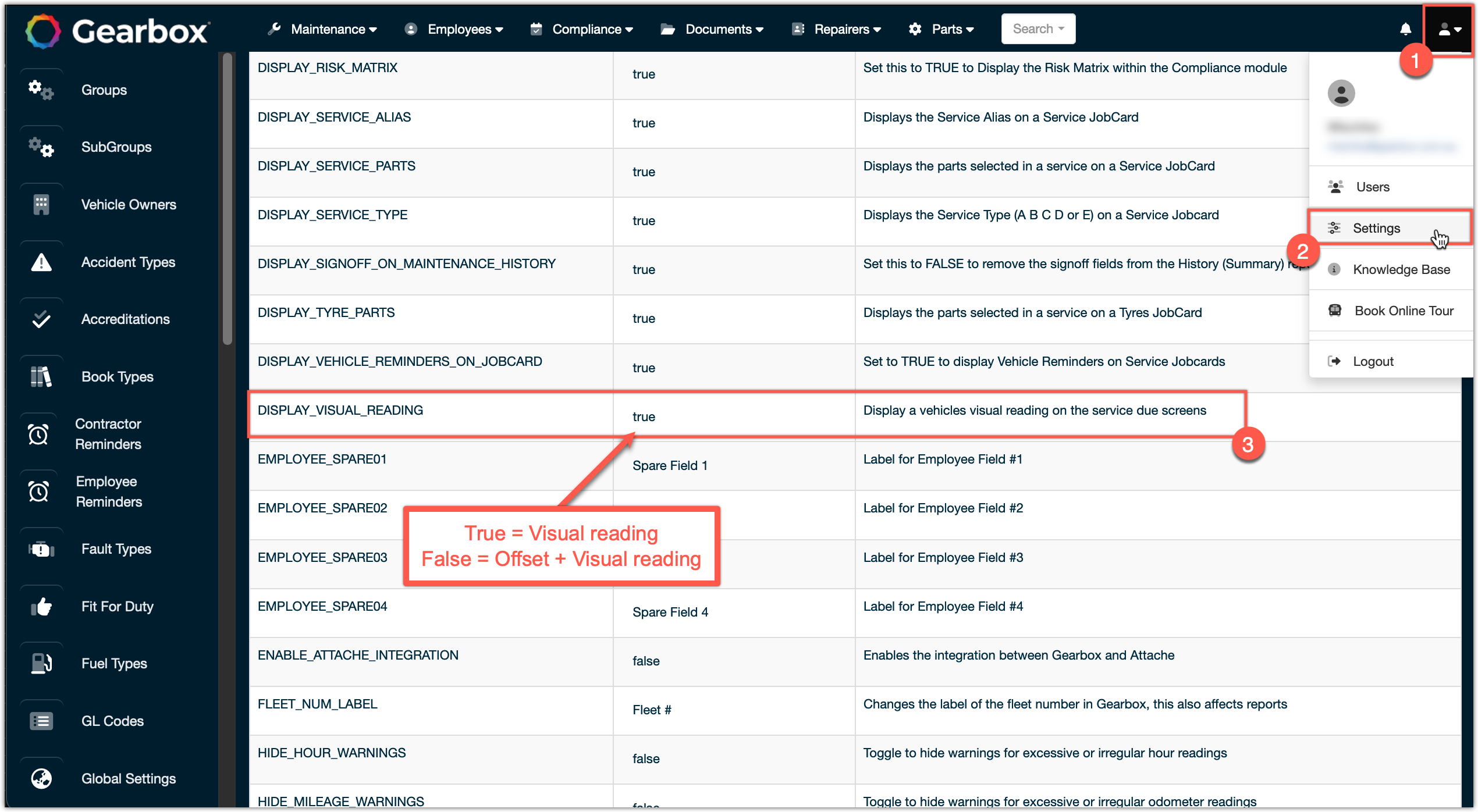Click the Settings sliders icon
The width and height of the screenshot is (1478, 812).
(1334, 228)
